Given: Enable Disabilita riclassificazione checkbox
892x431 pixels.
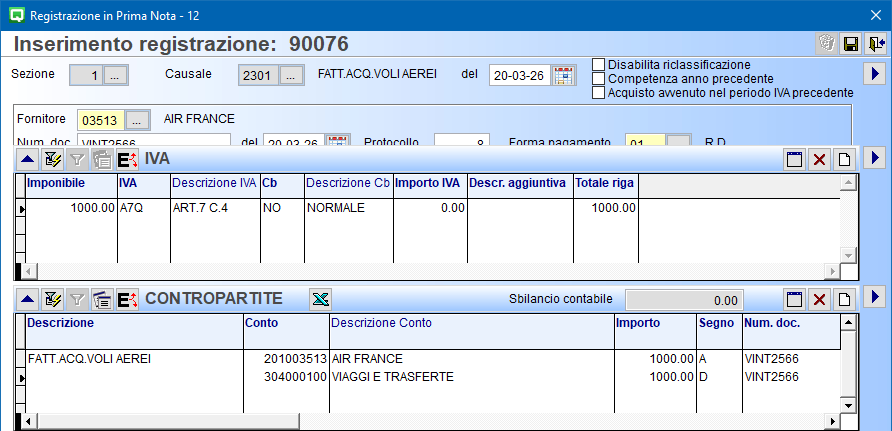Looking at the screenshot, I should pyautogui.click(x=599, y=65).
